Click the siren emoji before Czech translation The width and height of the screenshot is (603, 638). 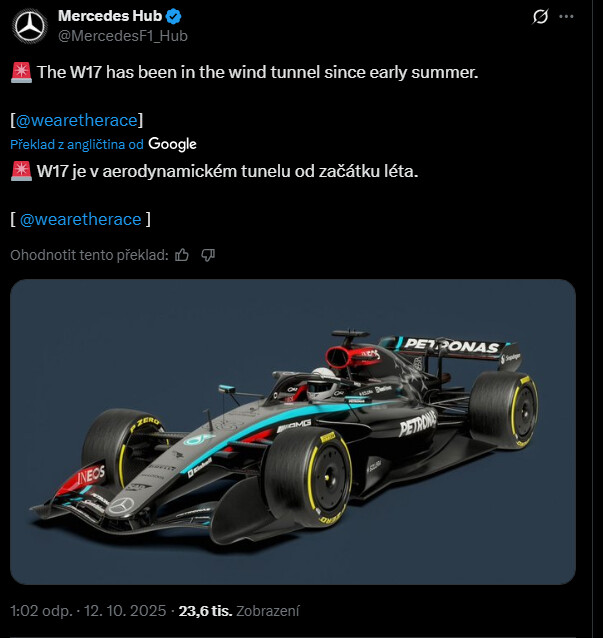pos(20,171)
